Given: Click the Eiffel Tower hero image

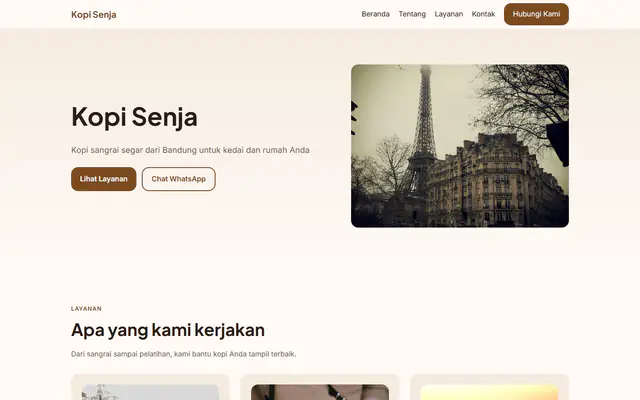Looking at the screenshot, I should [x=460, y=146].
